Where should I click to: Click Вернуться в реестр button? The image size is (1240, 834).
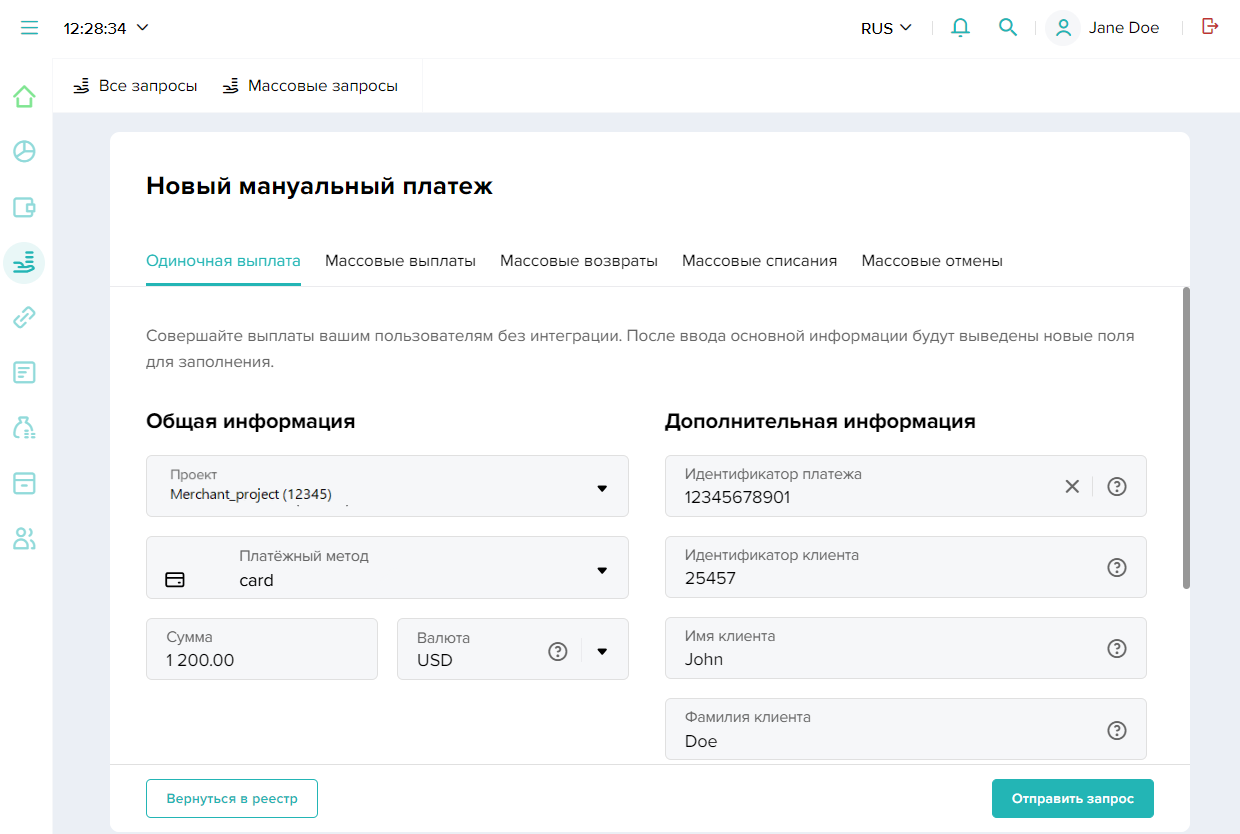pos(231,799)
